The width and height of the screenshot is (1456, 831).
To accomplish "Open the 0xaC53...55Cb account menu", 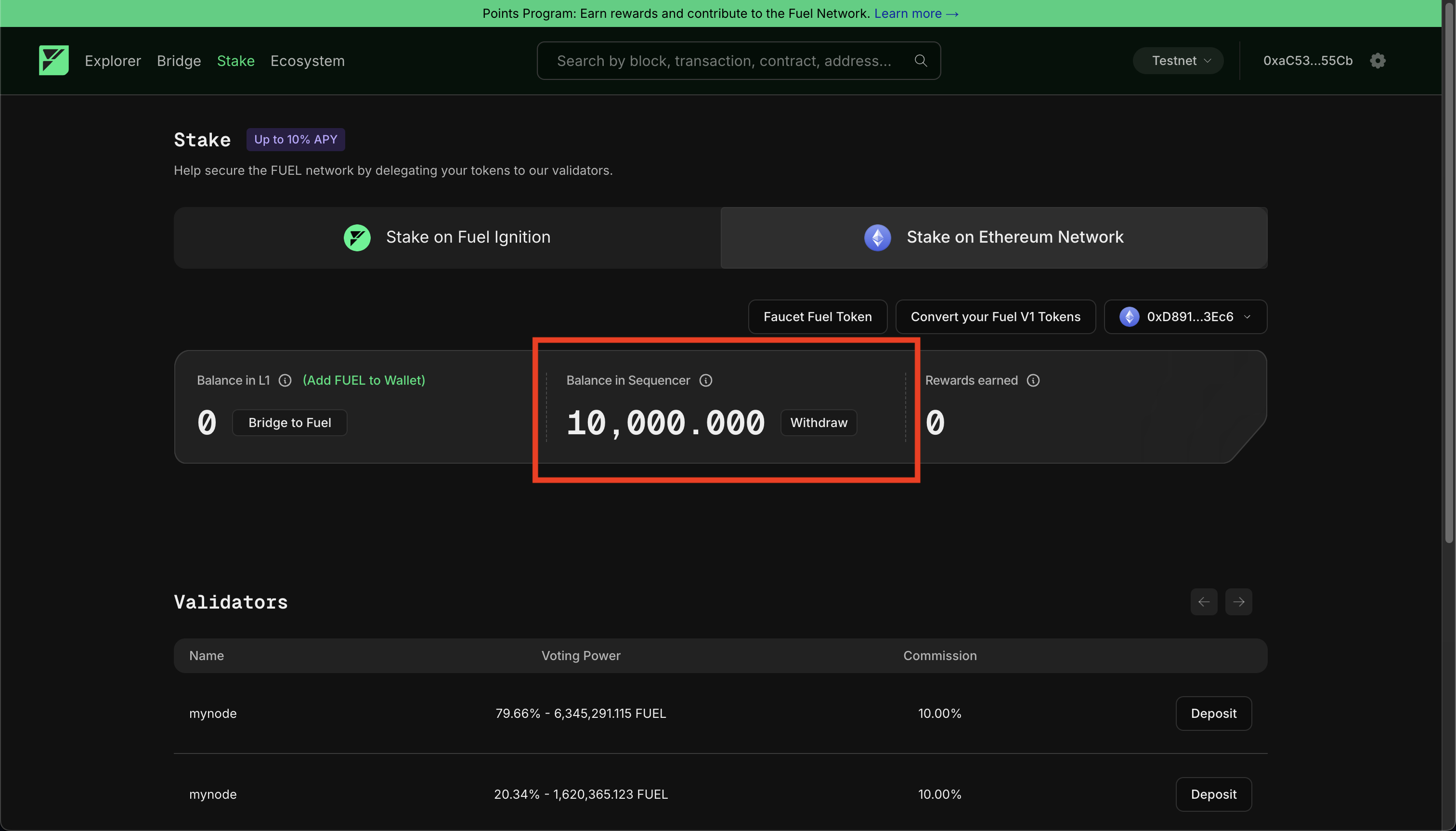I will tap(1307, 61).
